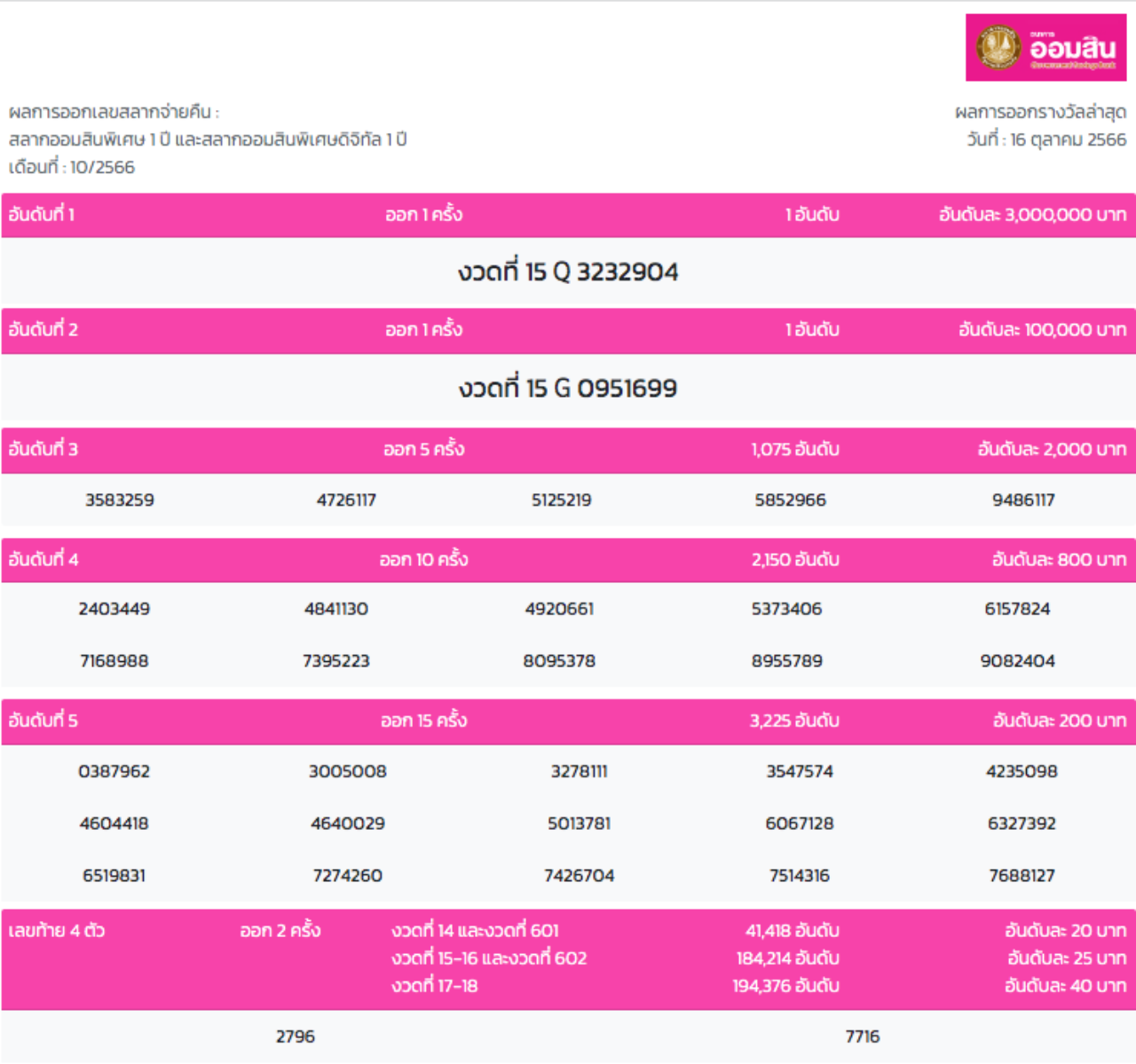Click fifth prize number 0387962
This screenshot has height=1064, width=1136.
(x=114, y=772)
